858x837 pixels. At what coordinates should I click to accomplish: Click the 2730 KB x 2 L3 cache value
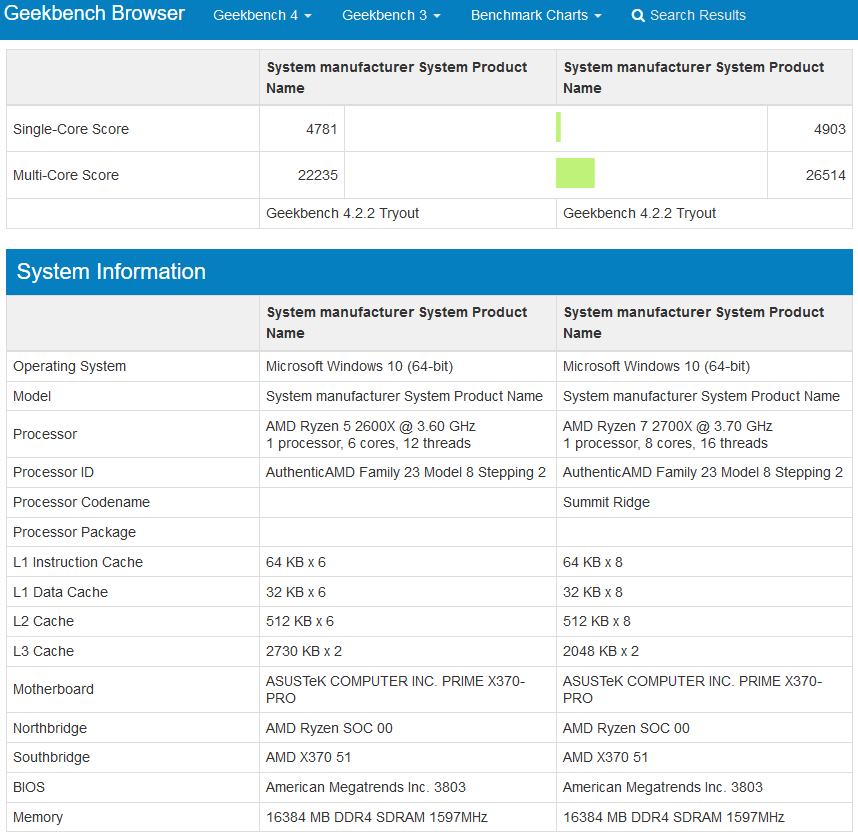tap(304, 651)
